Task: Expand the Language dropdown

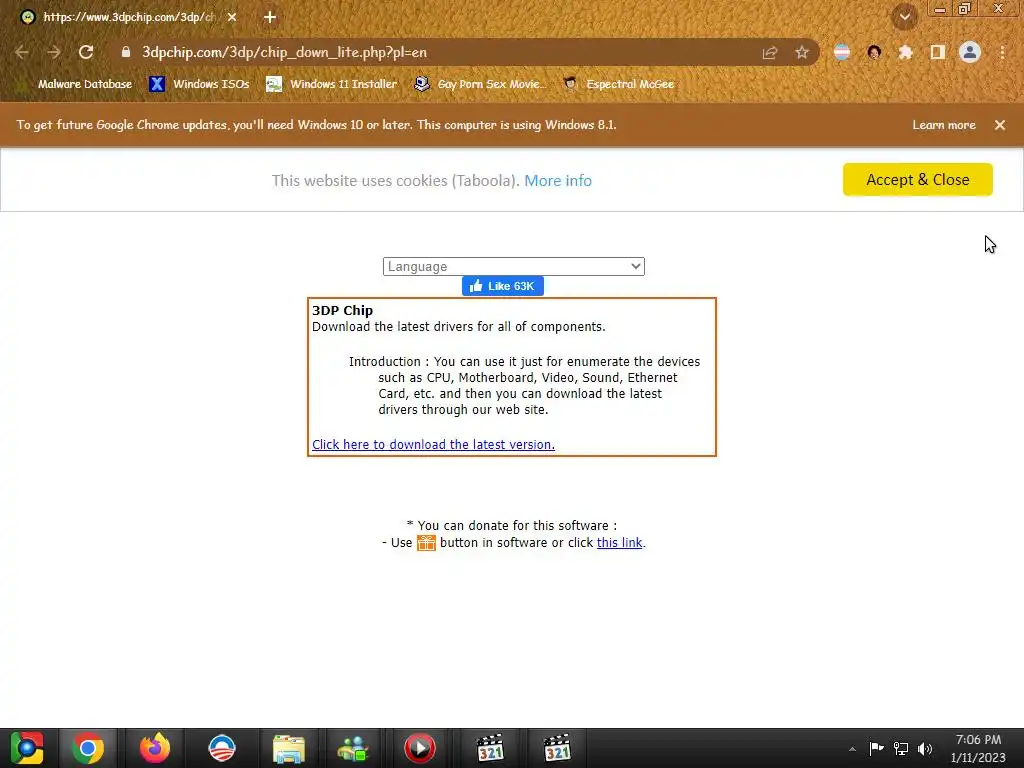Action: click(x=513, y=266)
